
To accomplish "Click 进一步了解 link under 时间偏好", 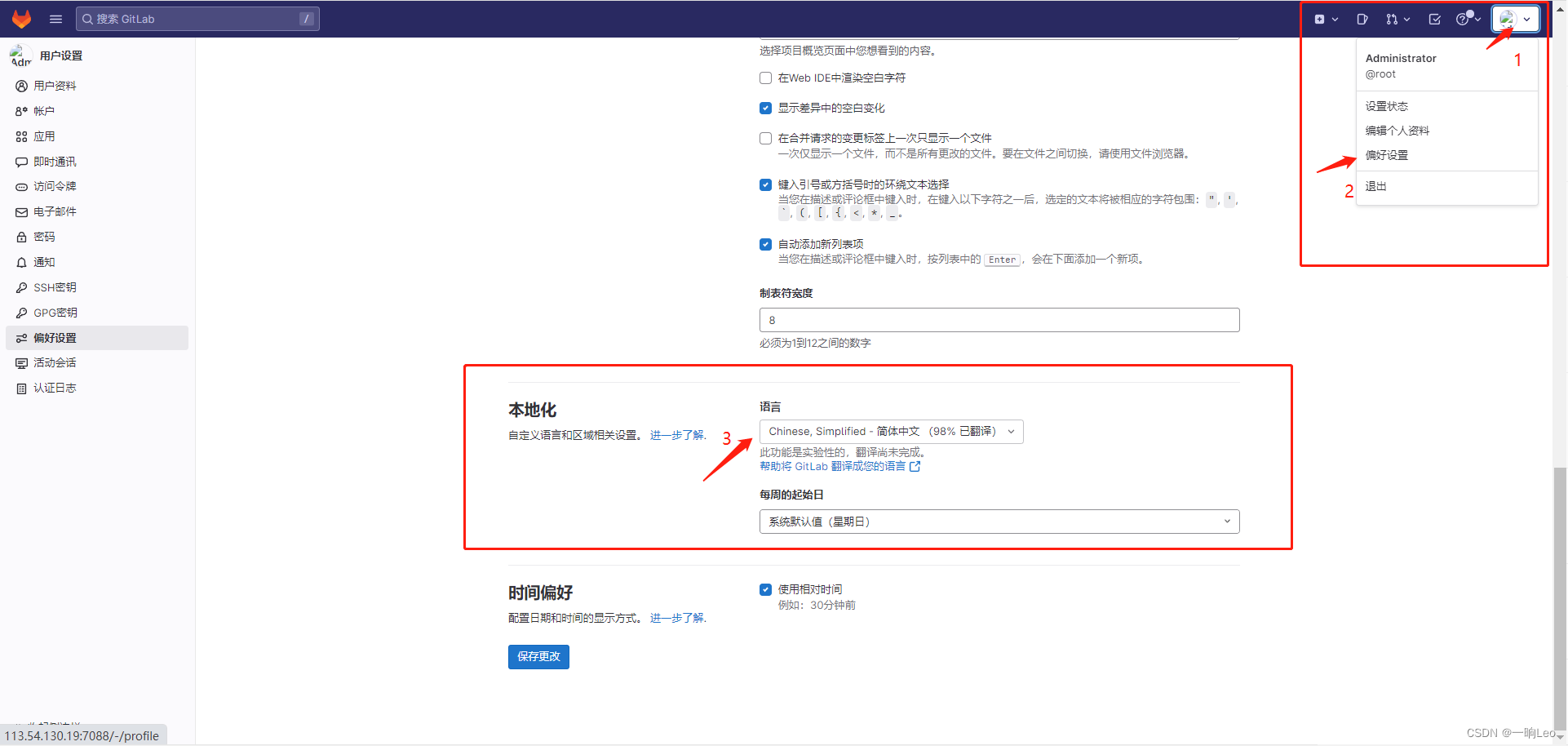I will pyautogui.click(x=677, y=618).
